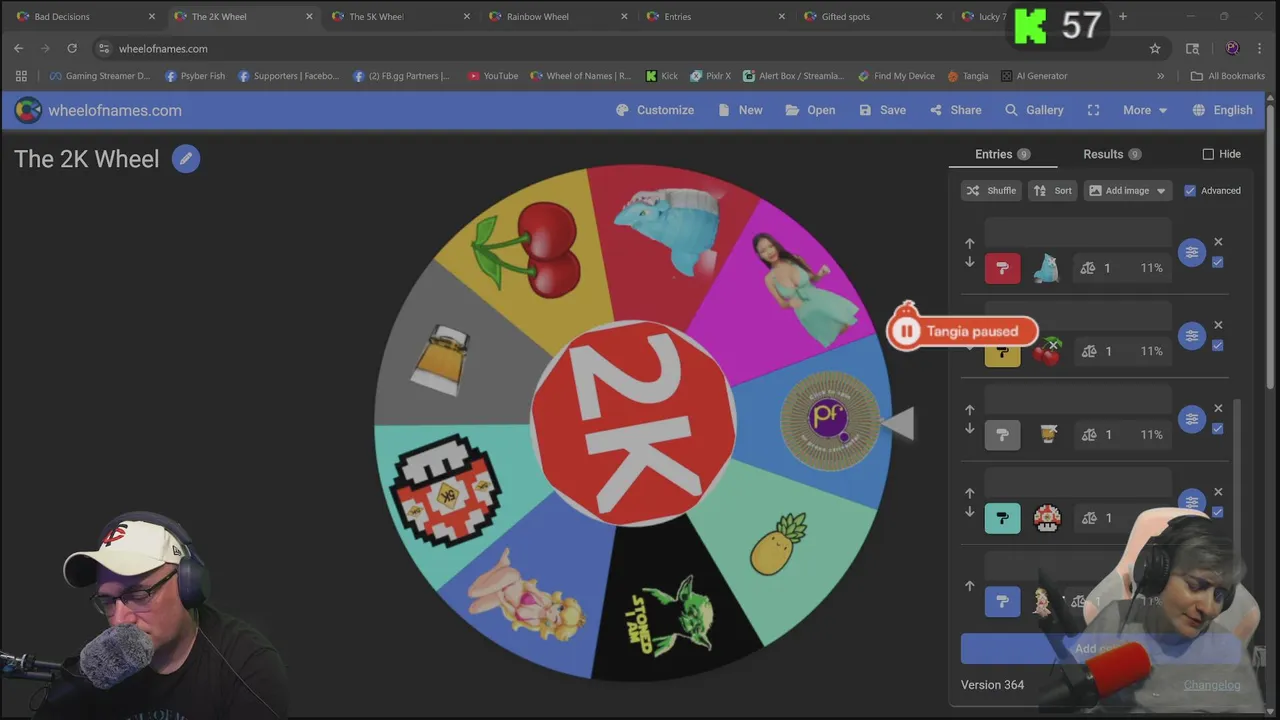The image size is (1280, 720).
Task: Open the Add image dropdown
Action: tap(1128, 190)
